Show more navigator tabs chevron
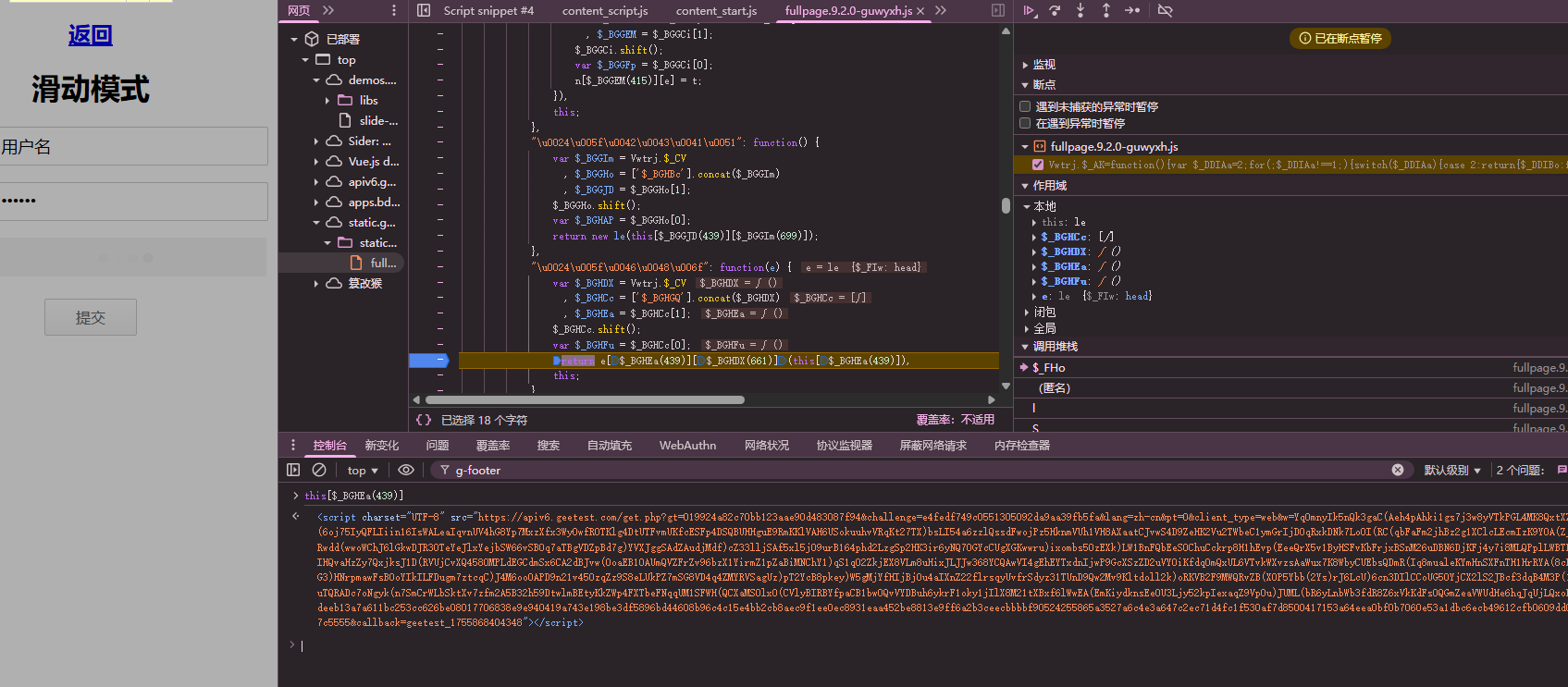This screenshot has width=1568, height=687. coord(328,10)
